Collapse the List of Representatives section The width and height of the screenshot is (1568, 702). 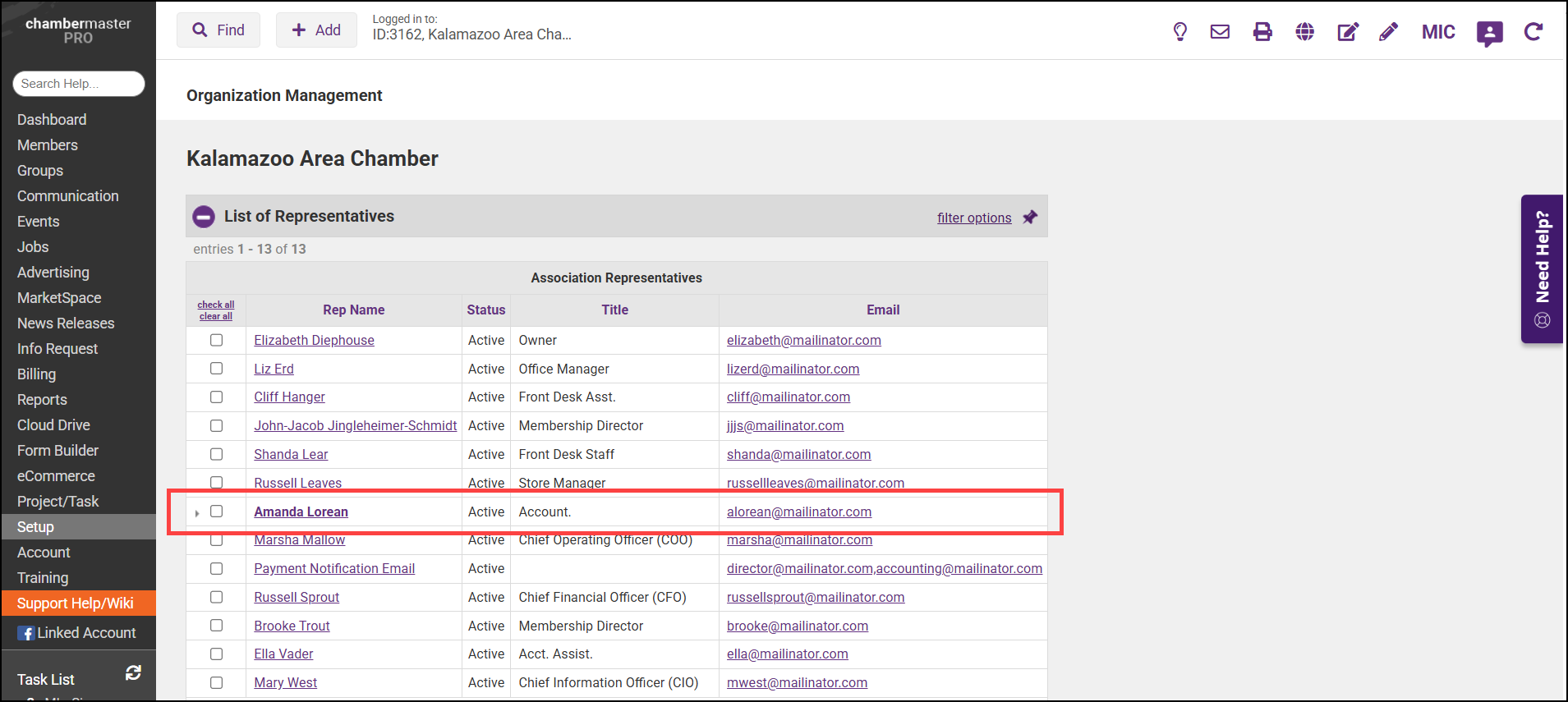pyautogui.click(x=204, y=217)
